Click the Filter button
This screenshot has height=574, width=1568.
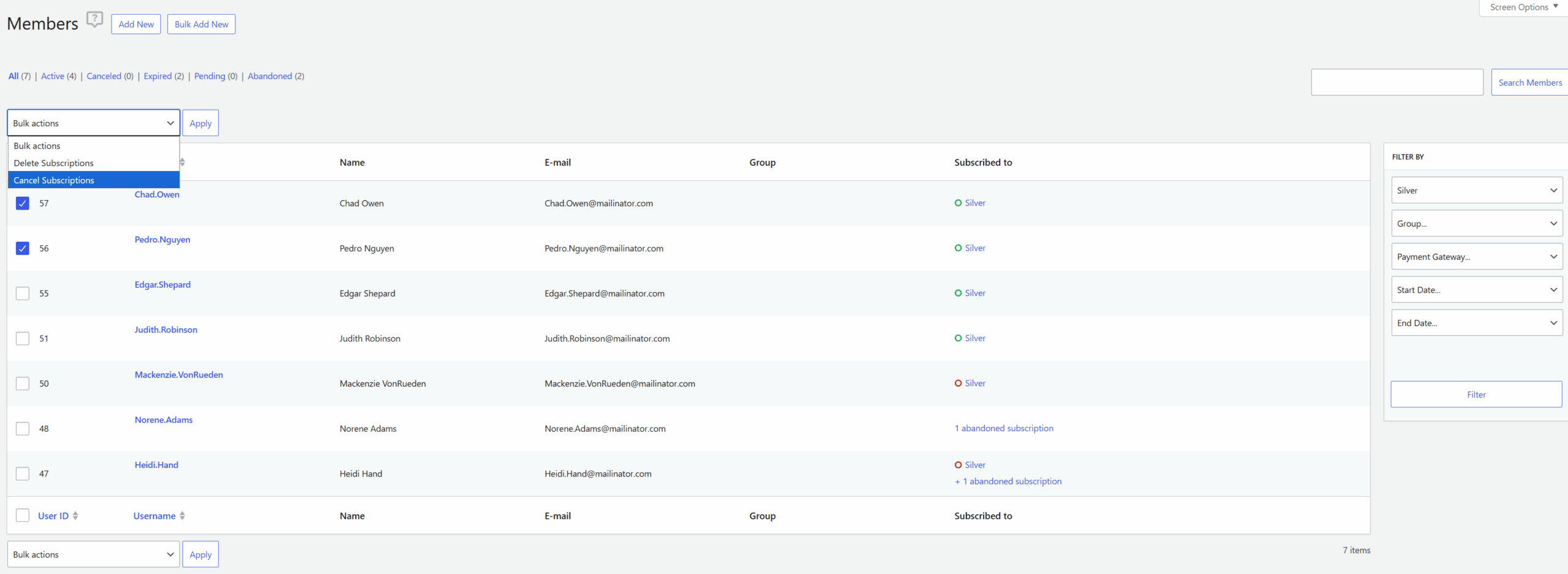click(1476, 395)
